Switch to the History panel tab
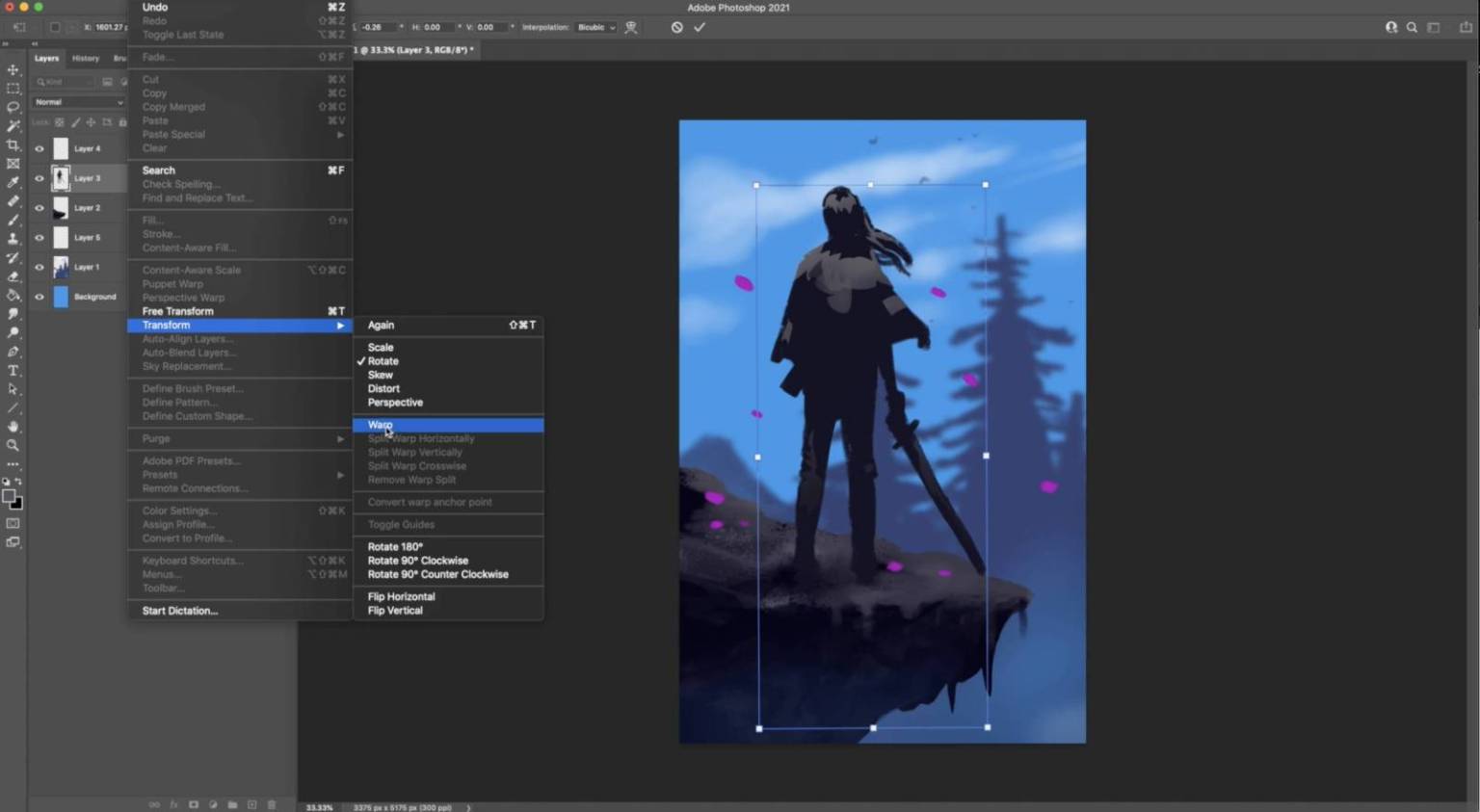Viewport: 1480px width, 812px height. coord(86,59)
